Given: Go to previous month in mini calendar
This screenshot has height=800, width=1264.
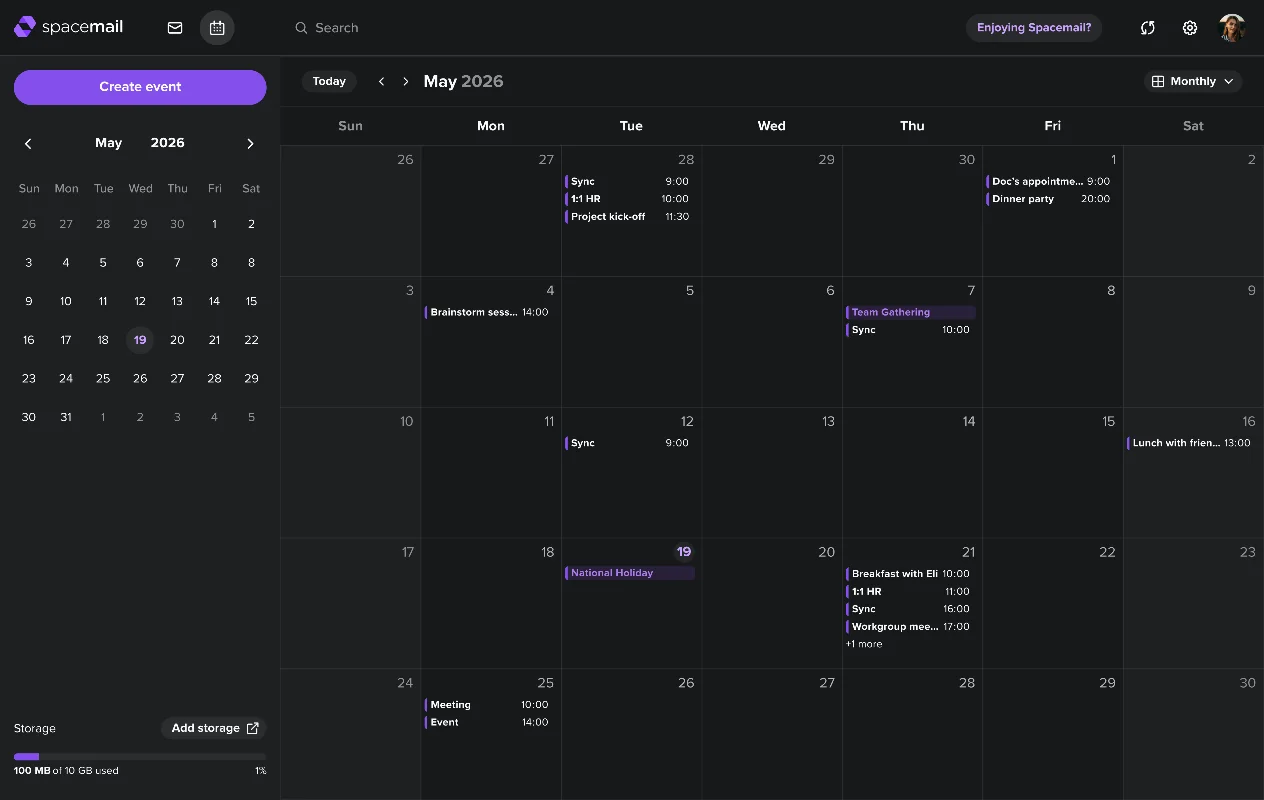Looking at the screenshot, I should [x=28, y=144].
